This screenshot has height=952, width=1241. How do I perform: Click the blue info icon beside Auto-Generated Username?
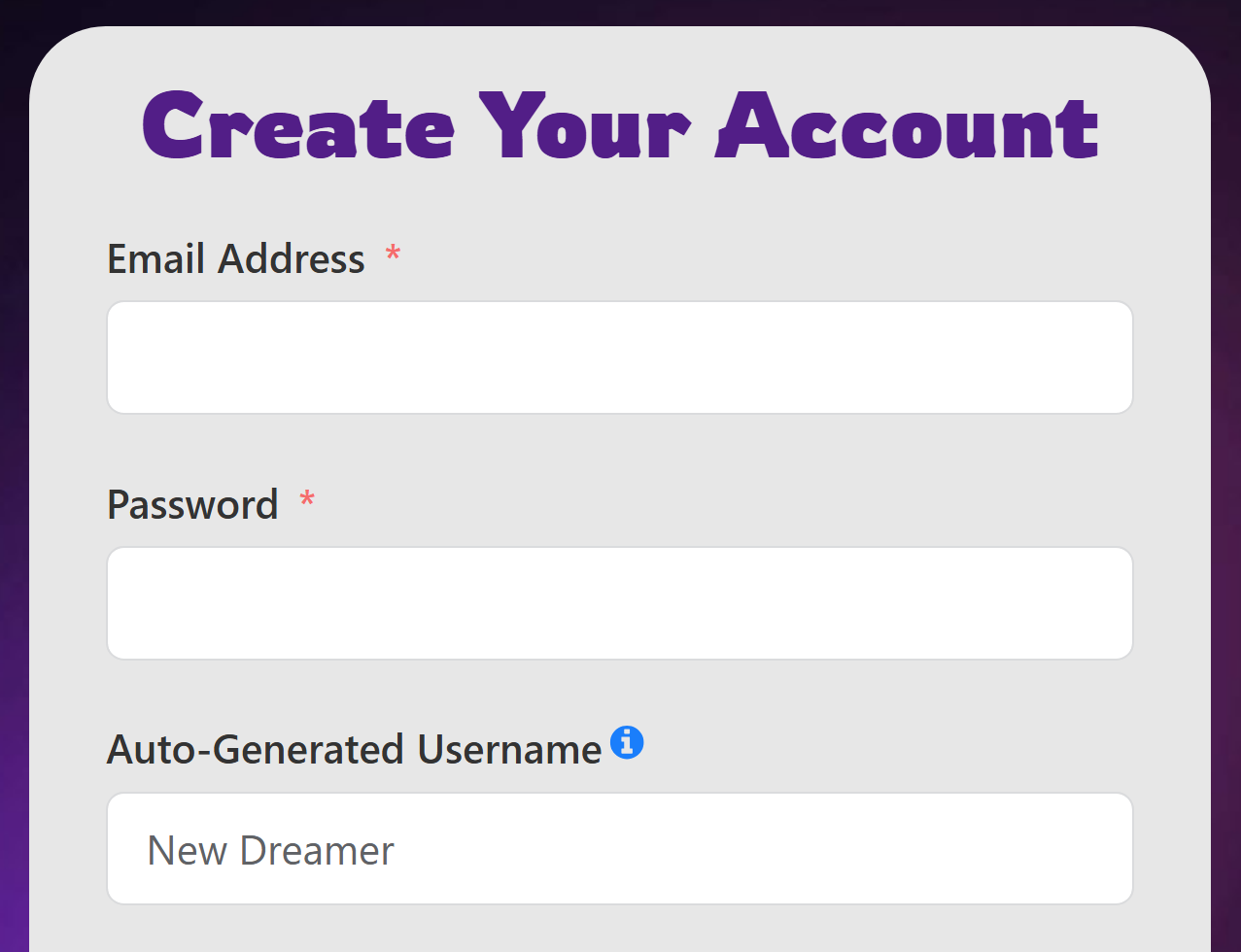pyautogui.click(x=627, y=742)
